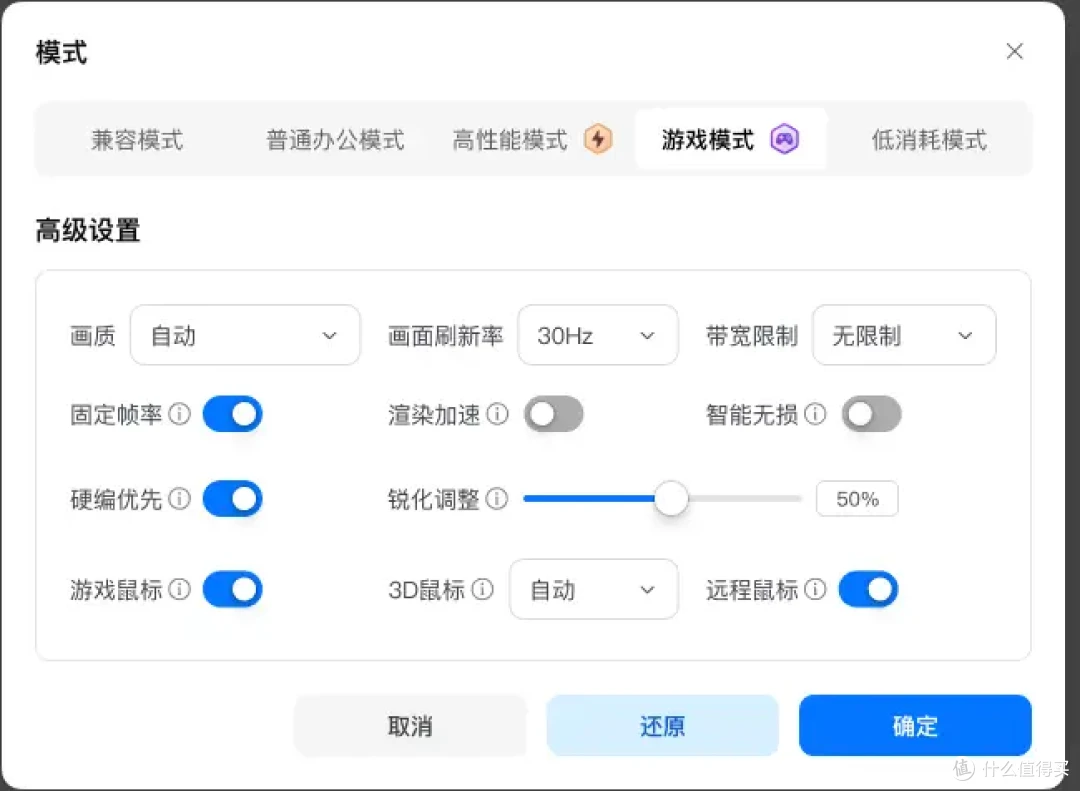Screen dimensions: 1080x791
Task: Click the info icon beside 智能无损
Action: (815, 413)
